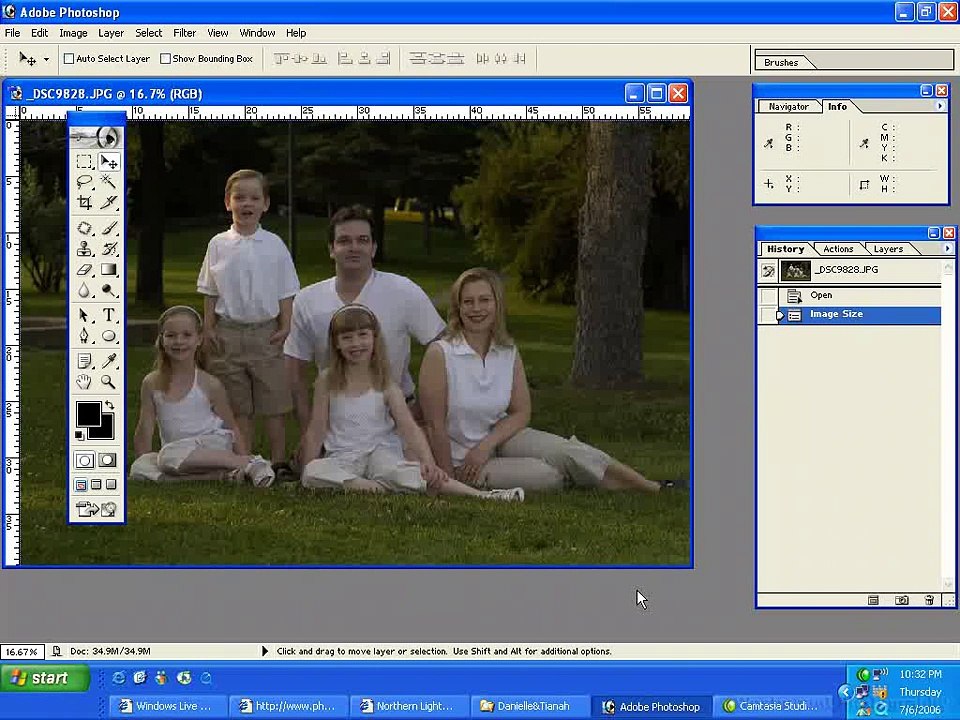This screenshot has width=960, height=720.
Task: Pick the Type tool
Action: [108, 315]
